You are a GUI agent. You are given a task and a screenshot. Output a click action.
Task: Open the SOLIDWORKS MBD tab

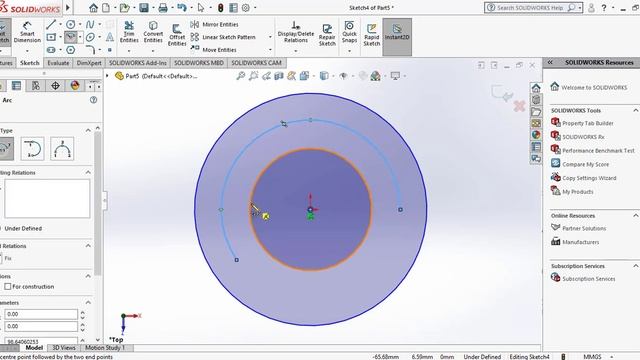pyautogui.click(x=199, y=63)
